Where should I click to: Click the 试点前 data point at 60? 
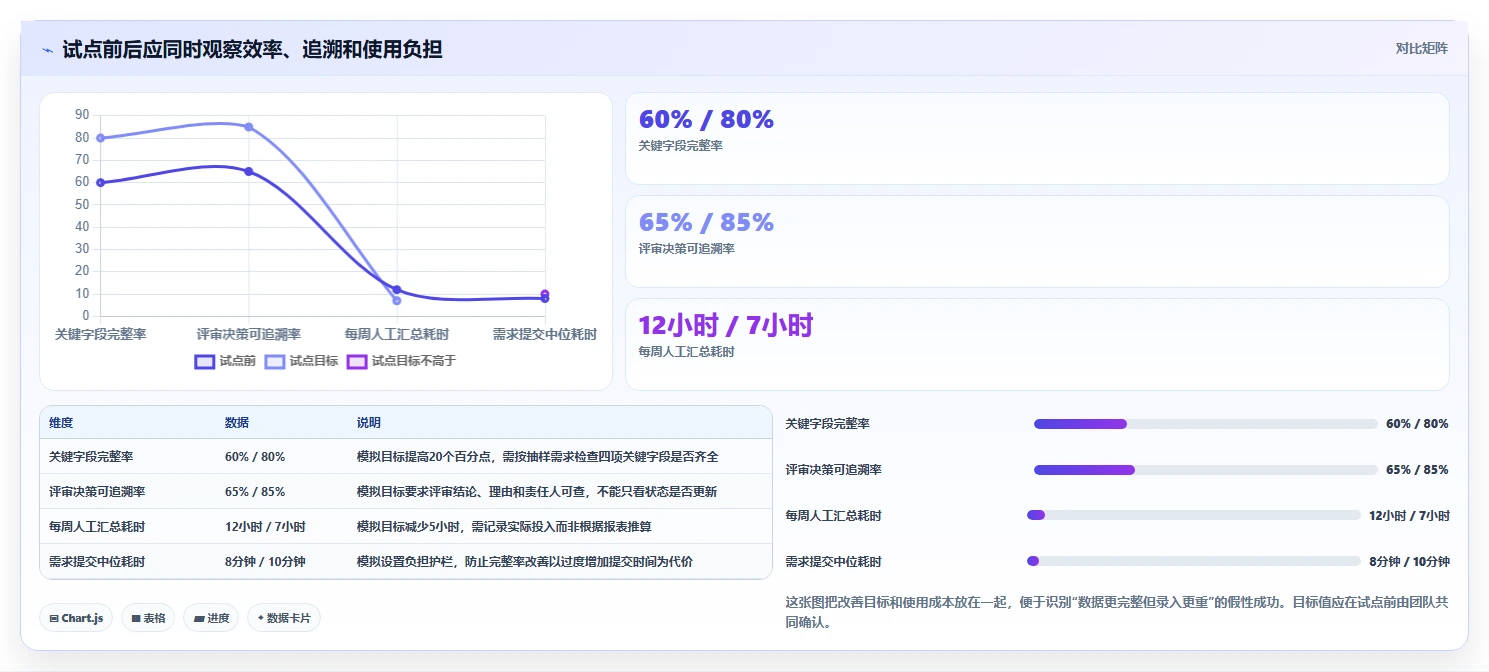(x=101, y=182)
